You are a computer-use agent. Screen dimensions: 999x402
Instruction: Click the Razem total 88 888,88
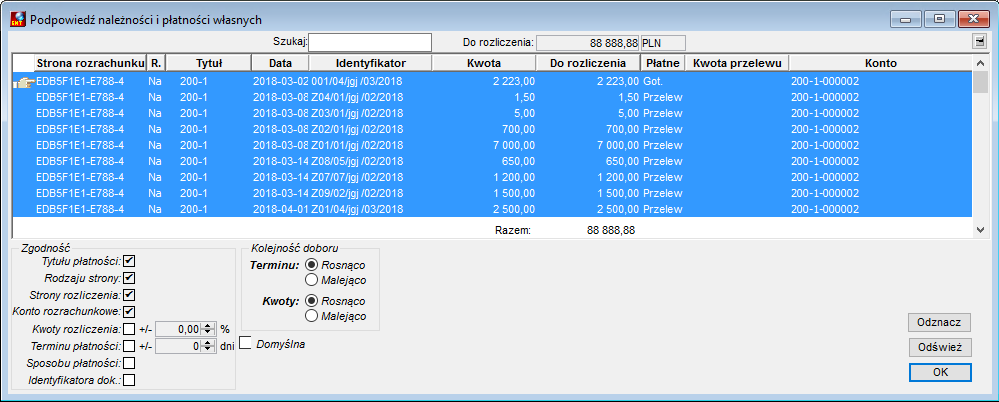pyautogui.click(x=610, y=231)
